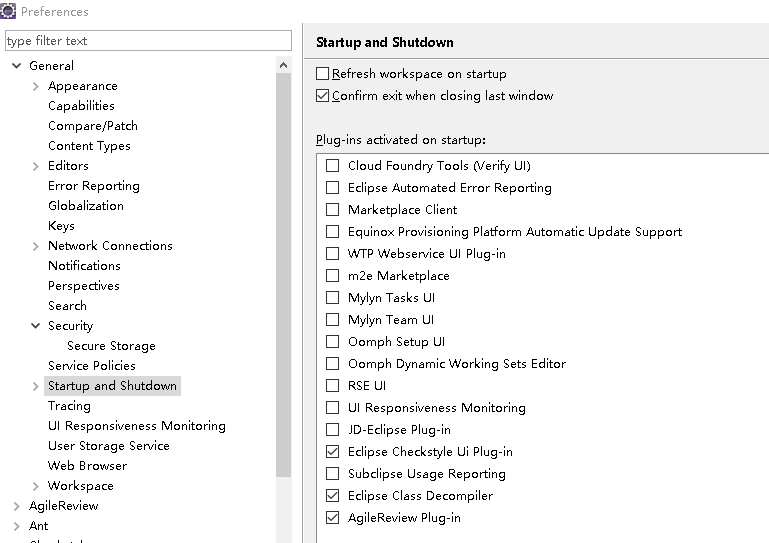This screenshot has width=769, height=543.
Task: Check the m2e Marketplace plug-in
Action: (x=333, y=276)
